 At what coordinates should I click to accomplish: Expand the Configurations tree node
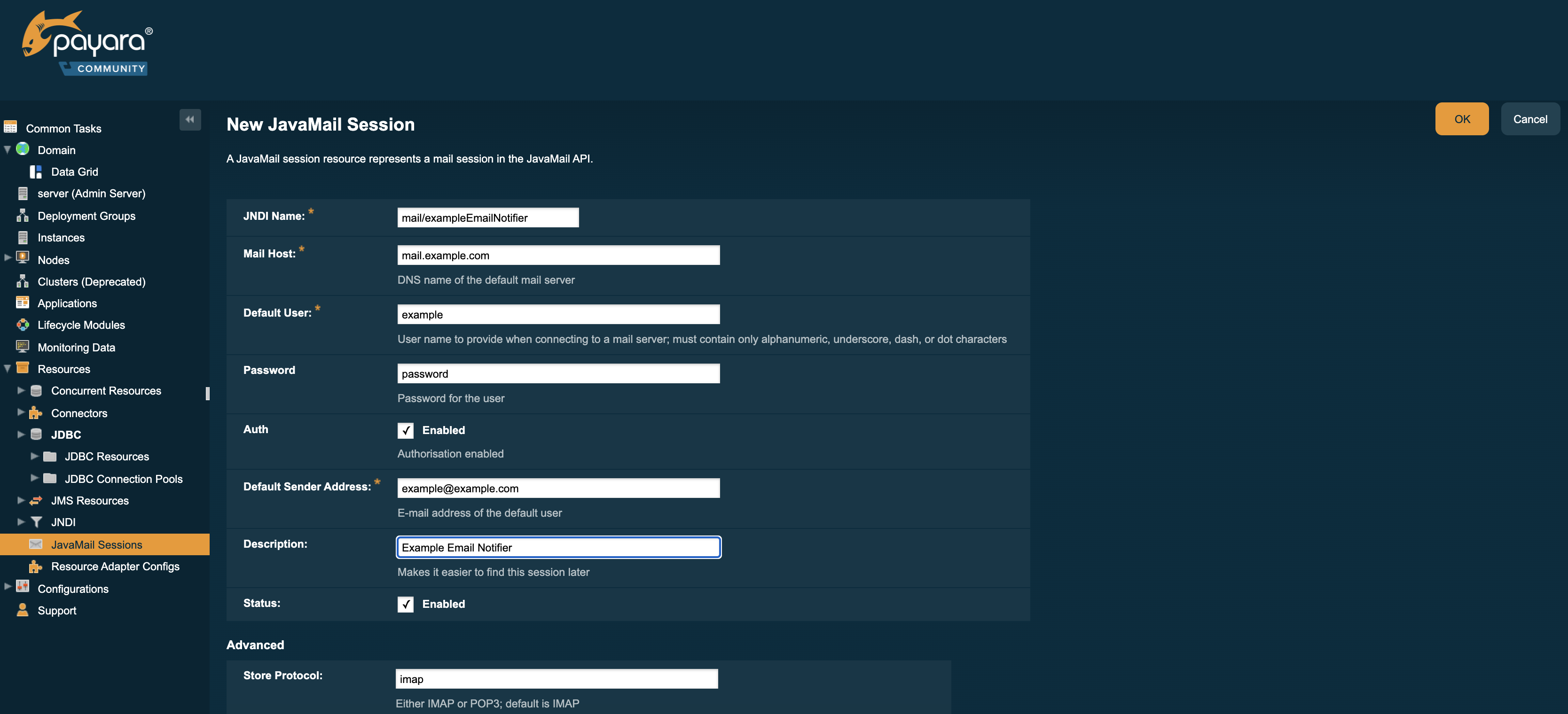pos(8,587)
